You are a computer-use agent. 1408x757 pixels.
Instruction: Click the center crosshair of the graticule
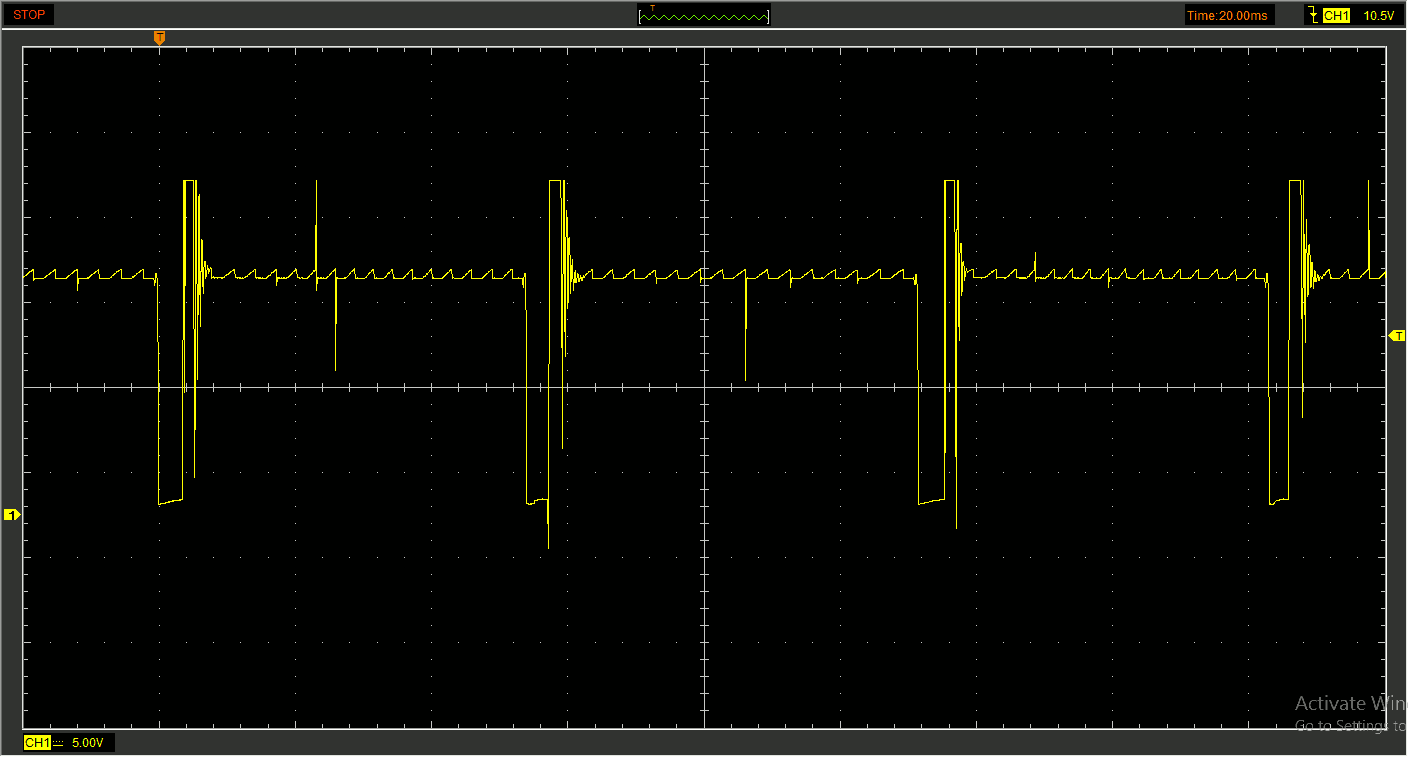(704, 387)
